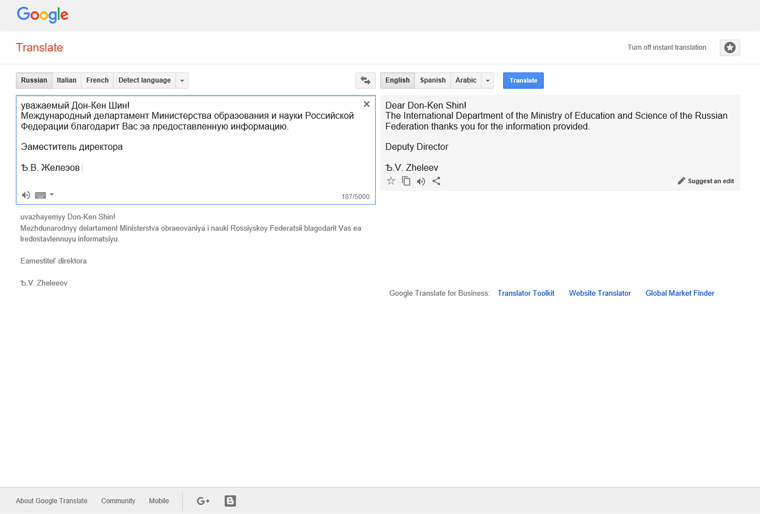
Task: Open the Community footer link
Action: tap(118, 501)
